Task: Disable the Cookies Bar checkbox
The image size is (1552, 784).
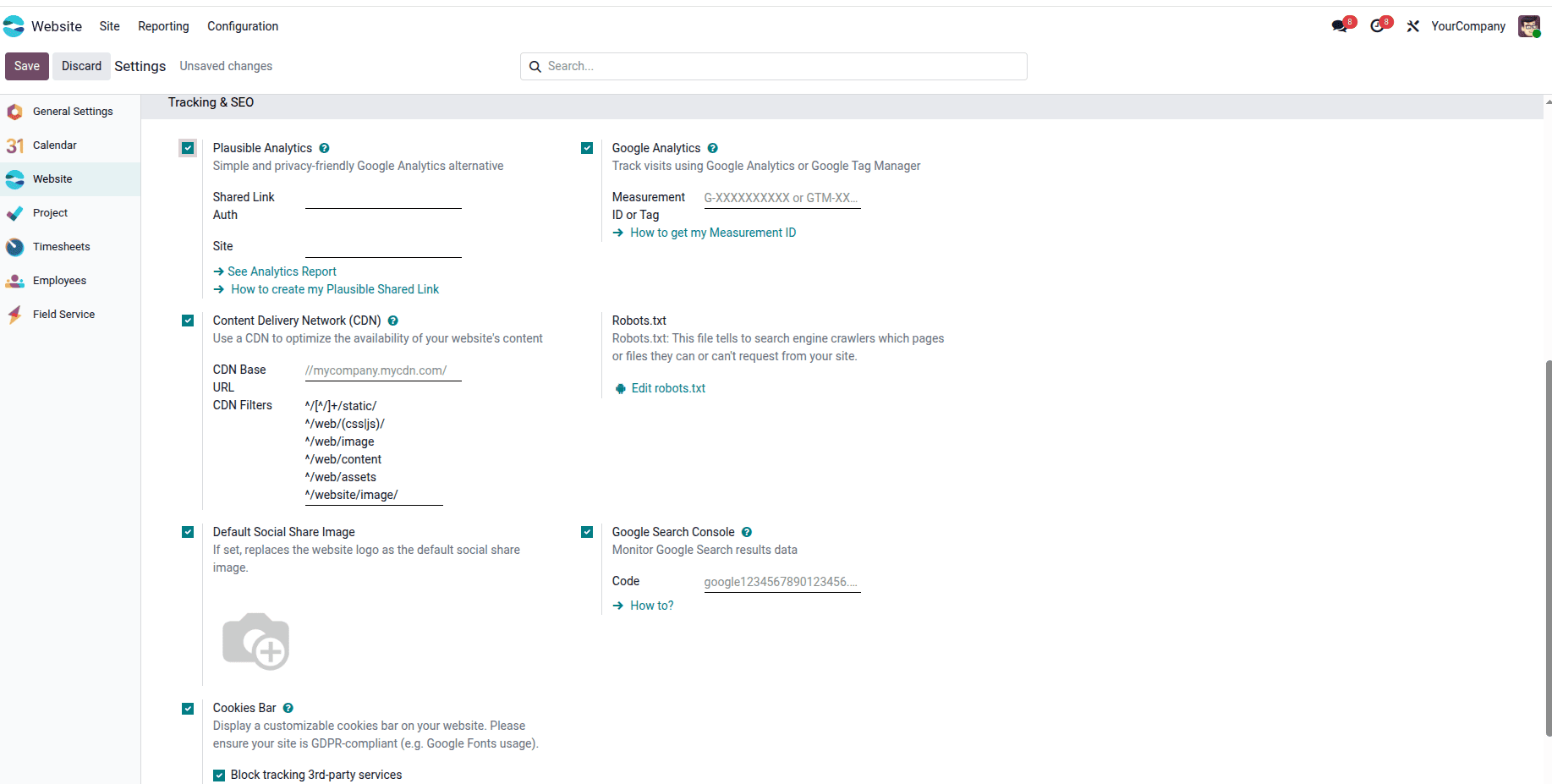Action: click(188, 709)
